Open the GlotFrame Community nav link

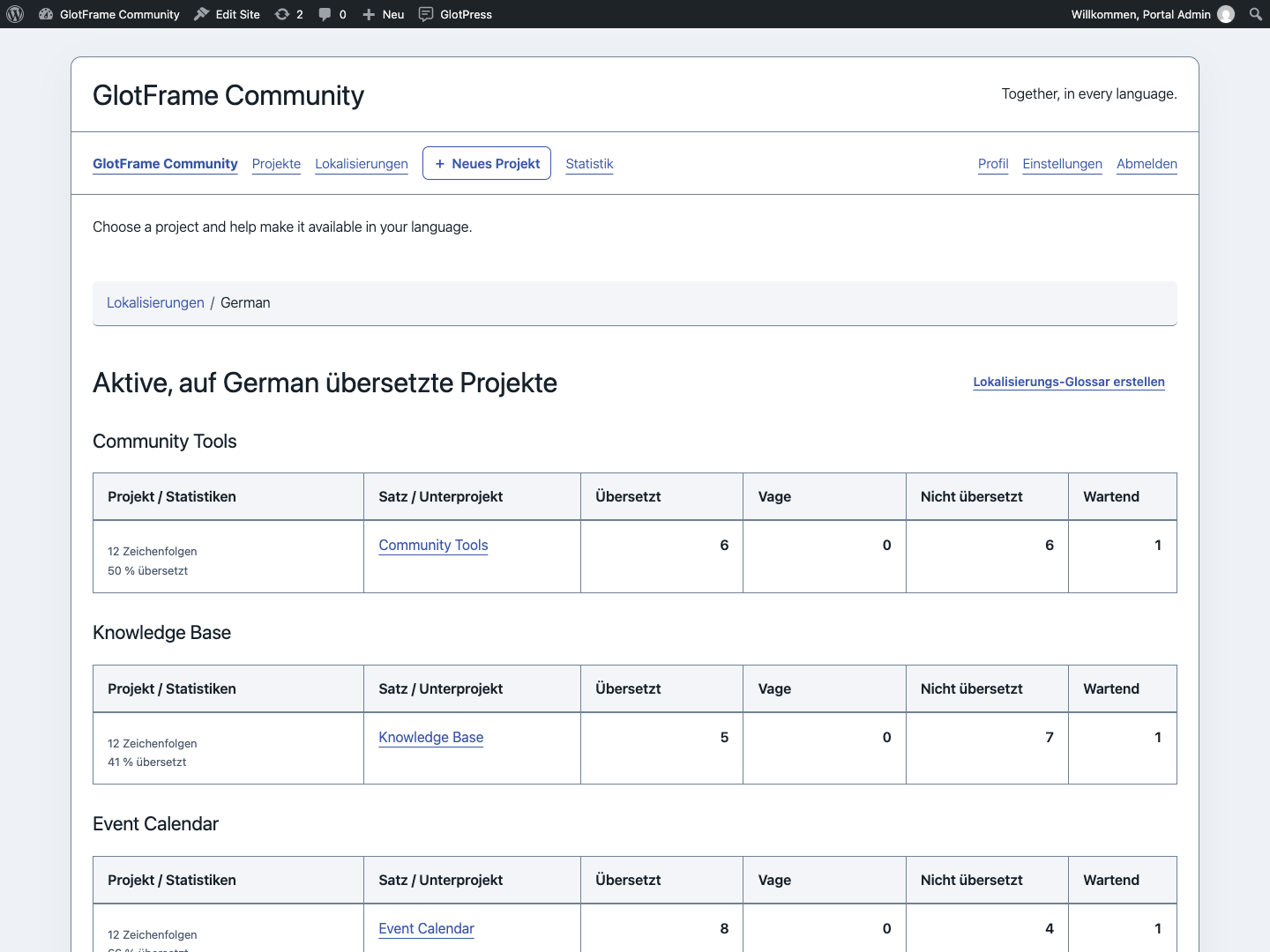(165, 164)
